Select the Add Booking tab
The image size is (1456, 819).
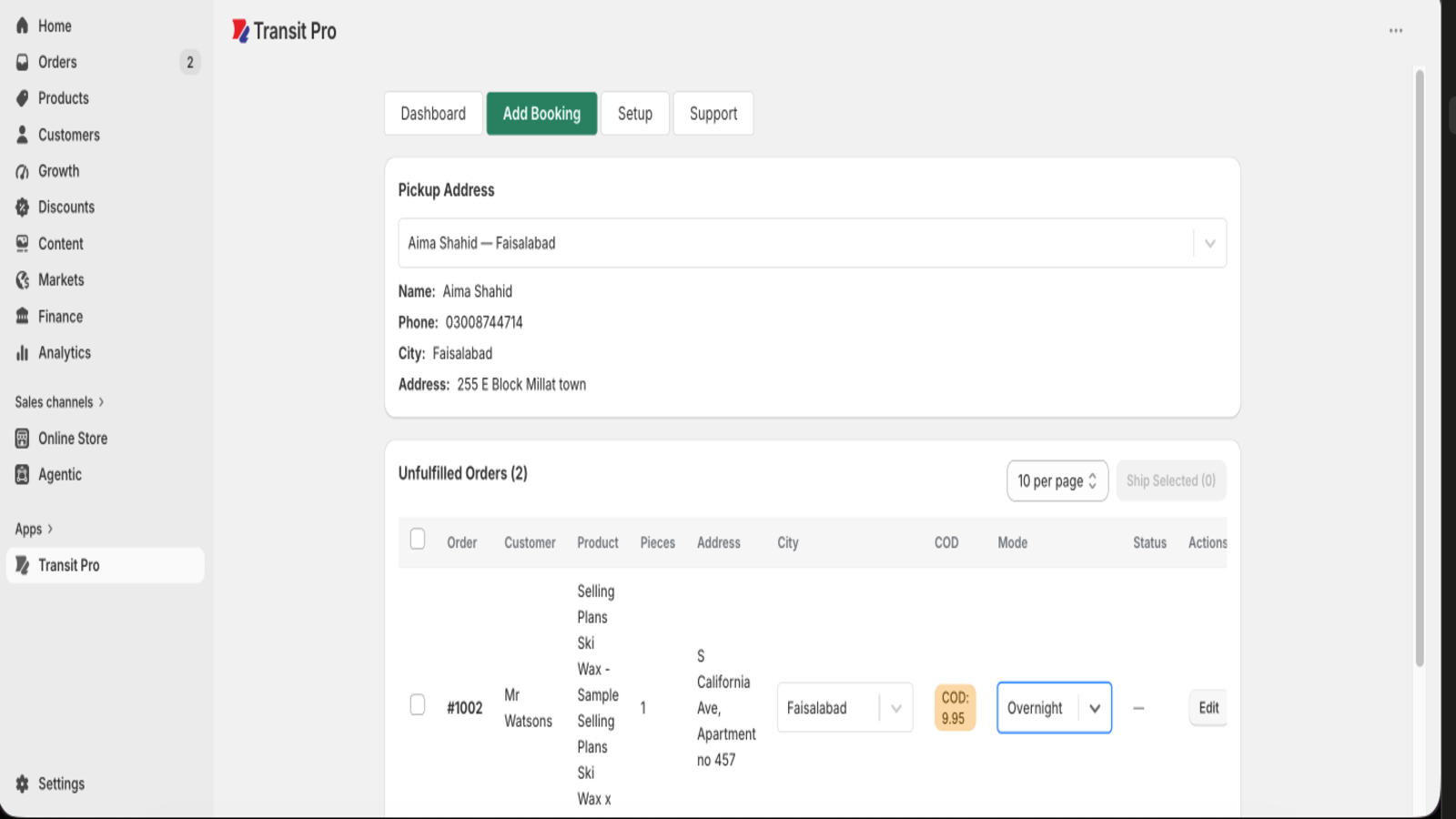click(x=541, y=114)
